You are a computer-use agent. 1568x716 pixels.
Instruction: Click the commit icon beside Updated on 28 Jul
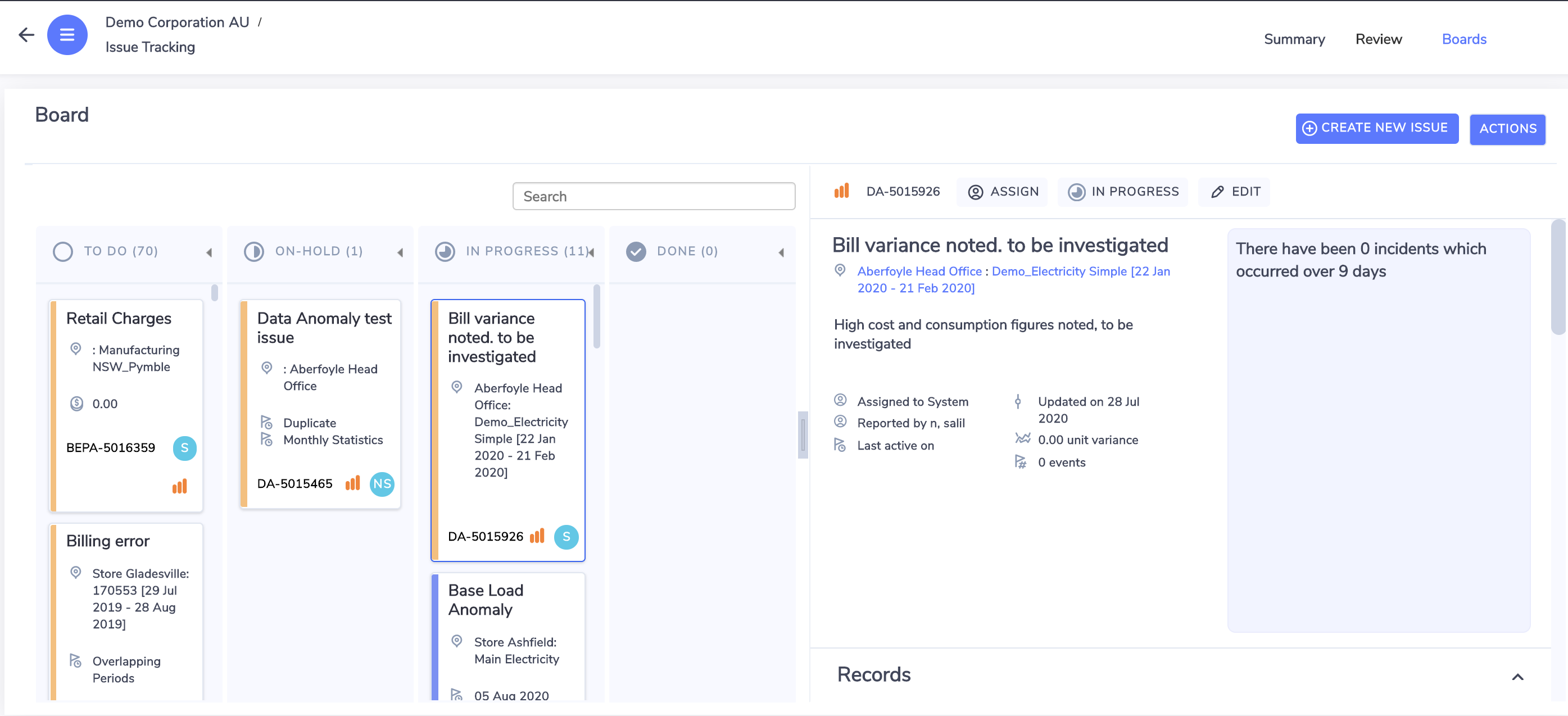pos(1018,401)
